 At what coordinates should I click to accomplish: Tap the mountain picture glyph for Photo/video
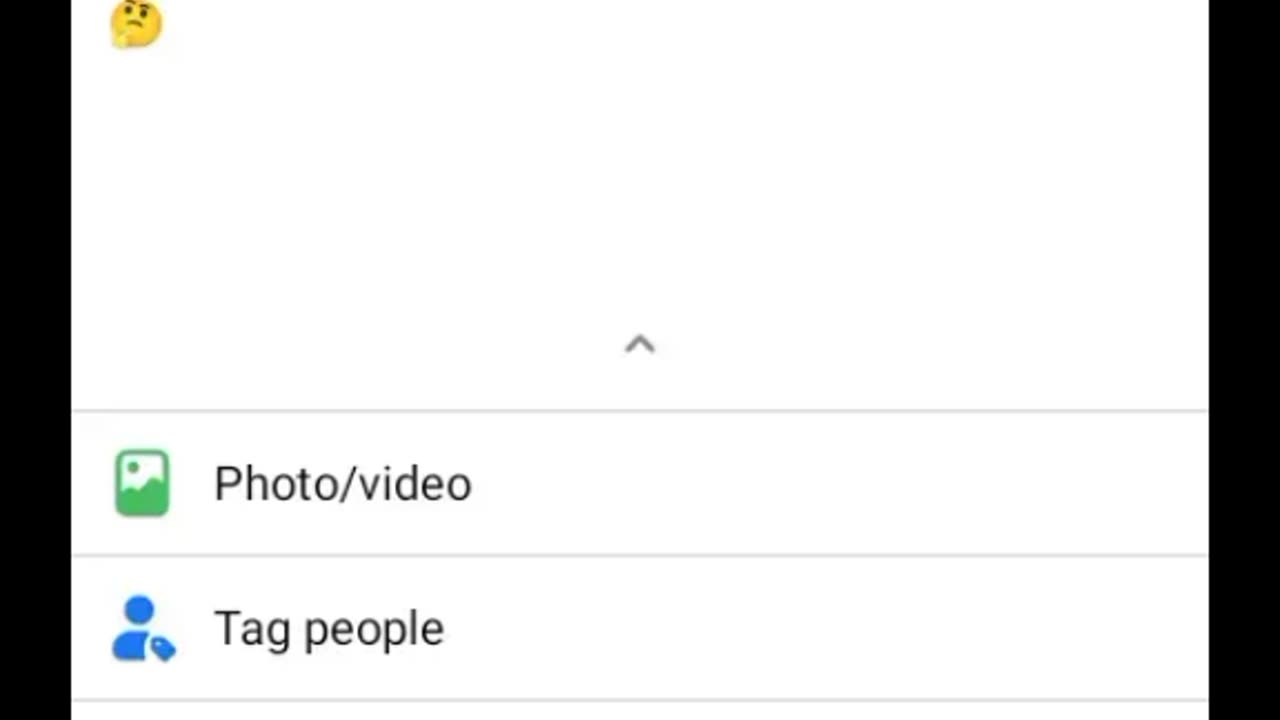pyautogui.click(x=142, y=483)
